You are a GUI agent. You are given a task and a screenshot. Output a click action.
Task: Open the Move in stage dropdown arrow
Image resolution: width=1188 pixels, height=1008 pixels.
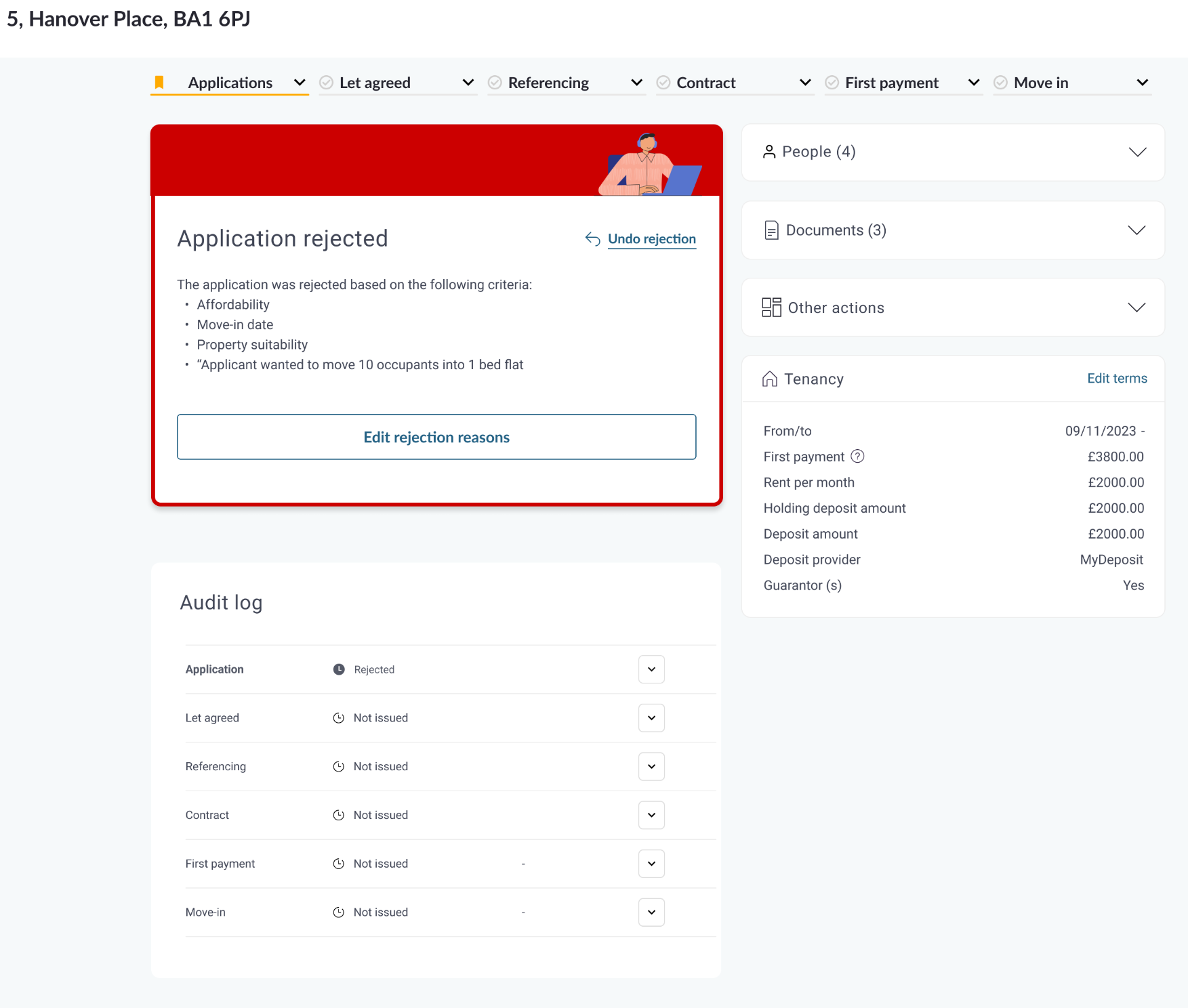[x=1143, y=83]
